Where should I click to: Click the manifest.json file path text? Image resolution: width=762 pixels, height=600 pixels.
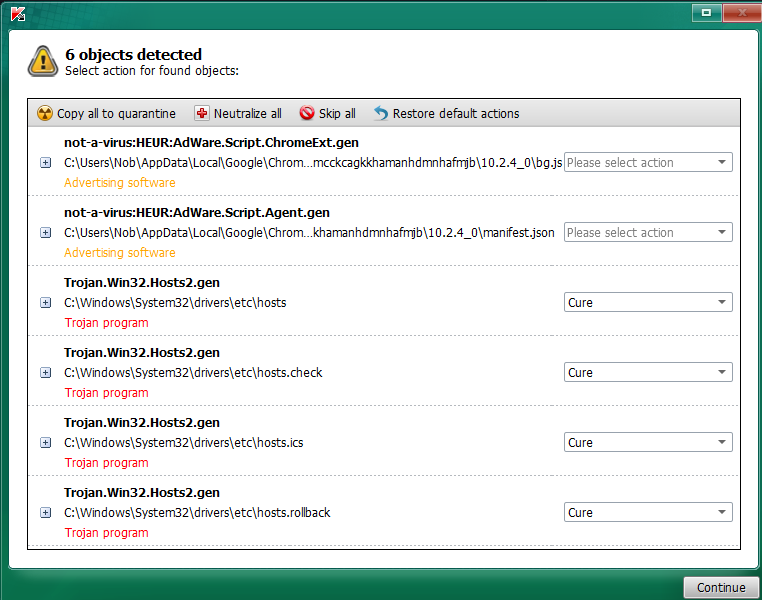[309, 233]
